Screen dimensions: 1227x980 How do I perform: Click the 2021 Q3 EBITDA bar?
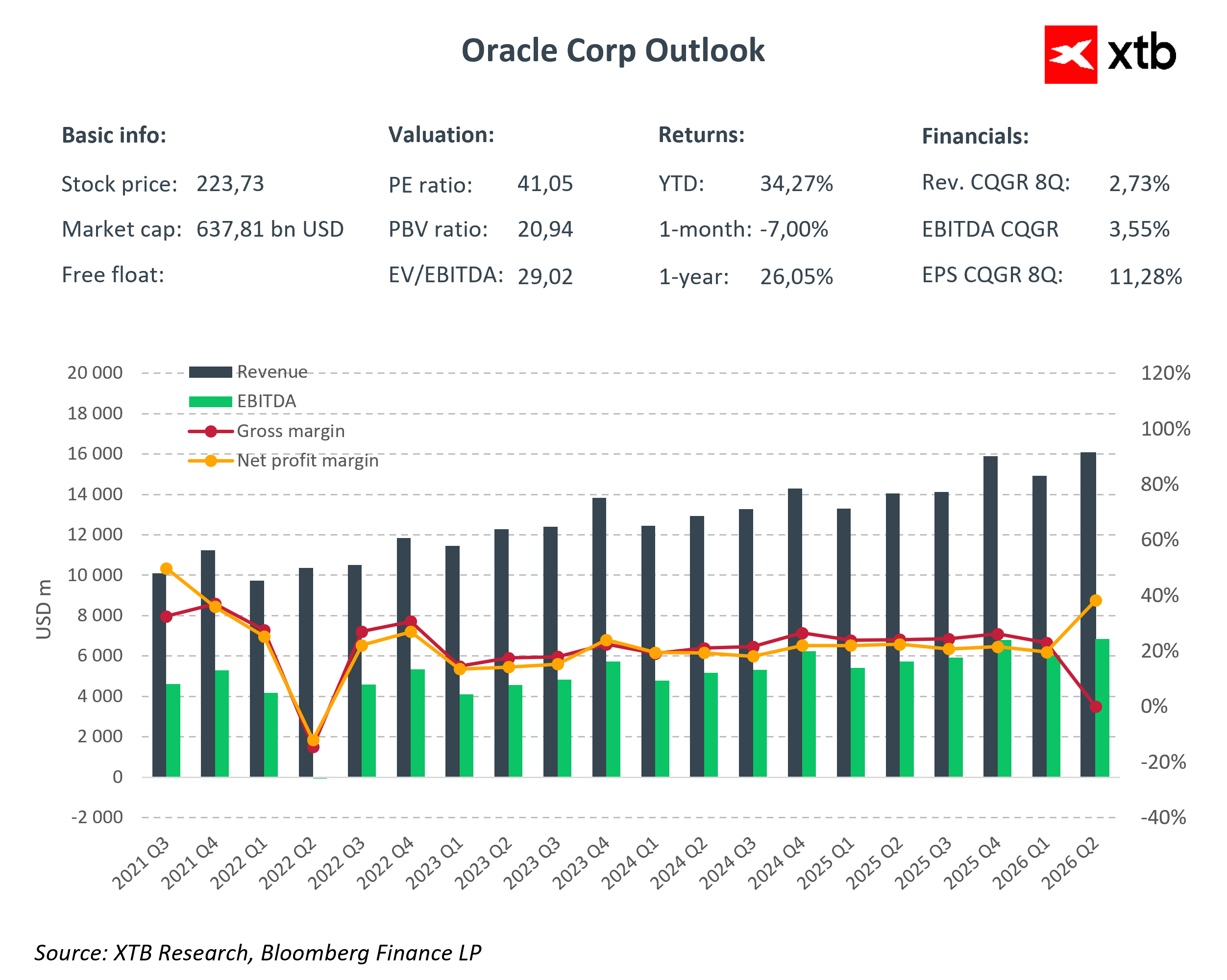[x=173, y=730]
